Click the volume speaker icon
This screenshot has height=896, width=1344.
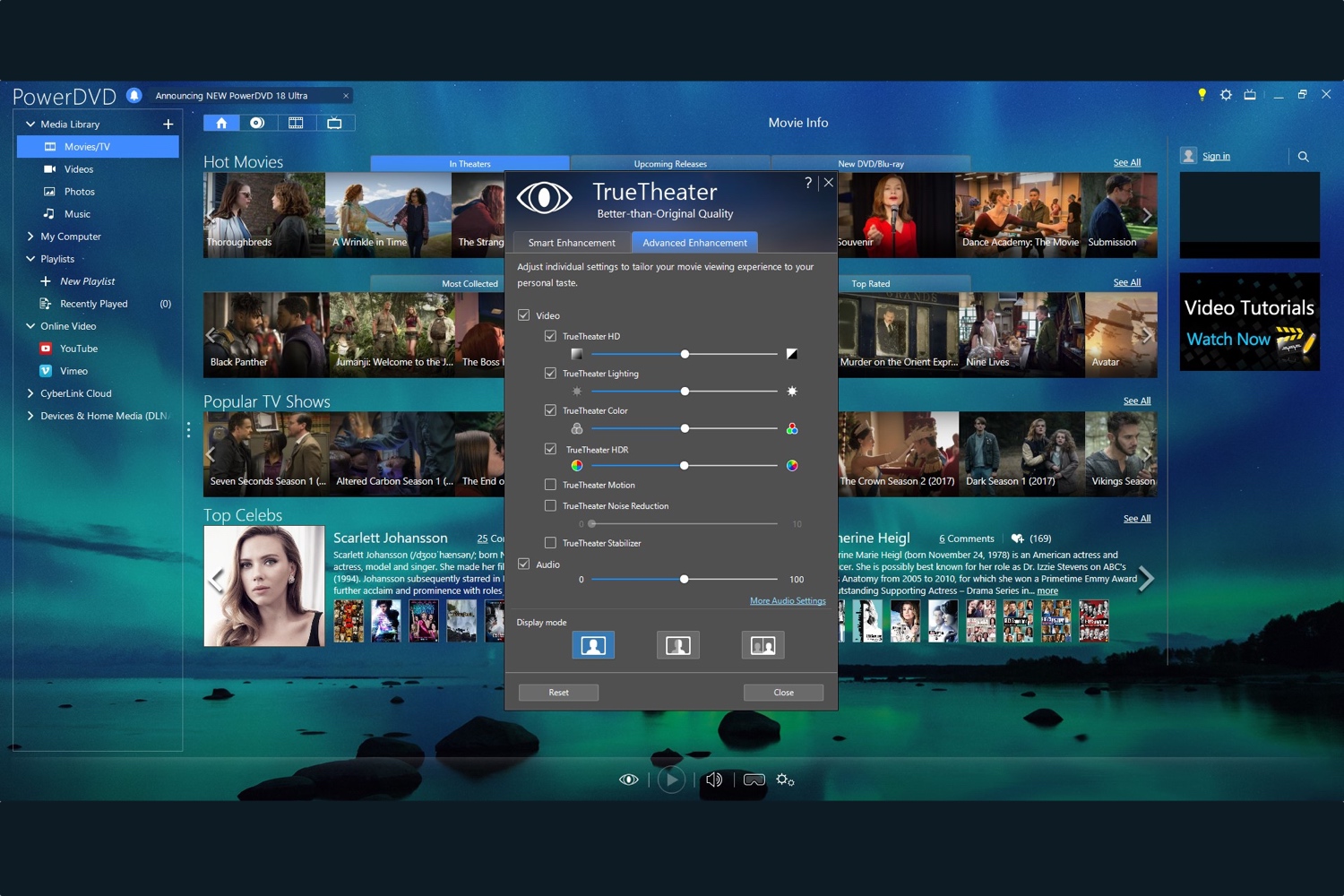click(714, 780)
